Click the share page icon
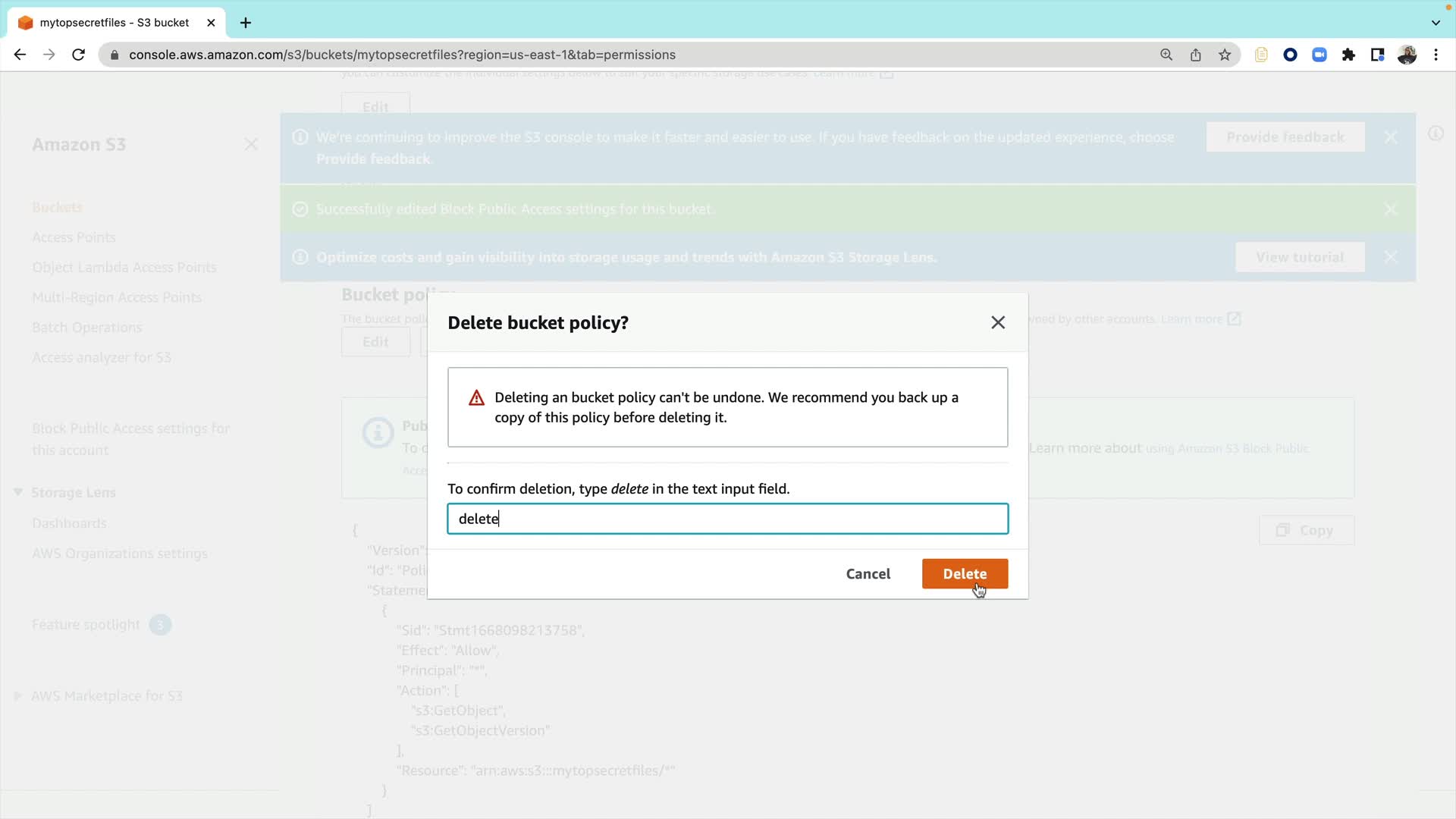 coord(1195,55)
